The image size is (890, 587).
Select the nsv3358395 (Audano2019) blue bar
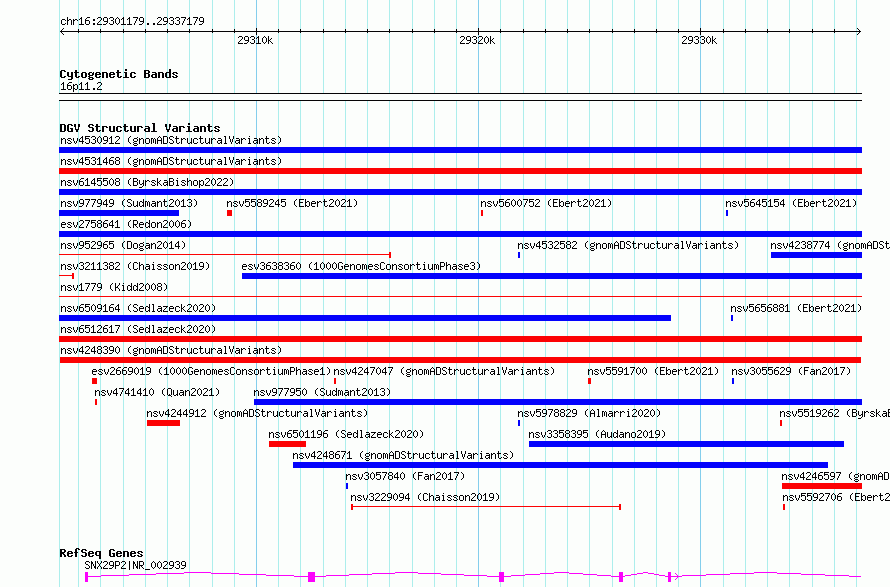686,444
